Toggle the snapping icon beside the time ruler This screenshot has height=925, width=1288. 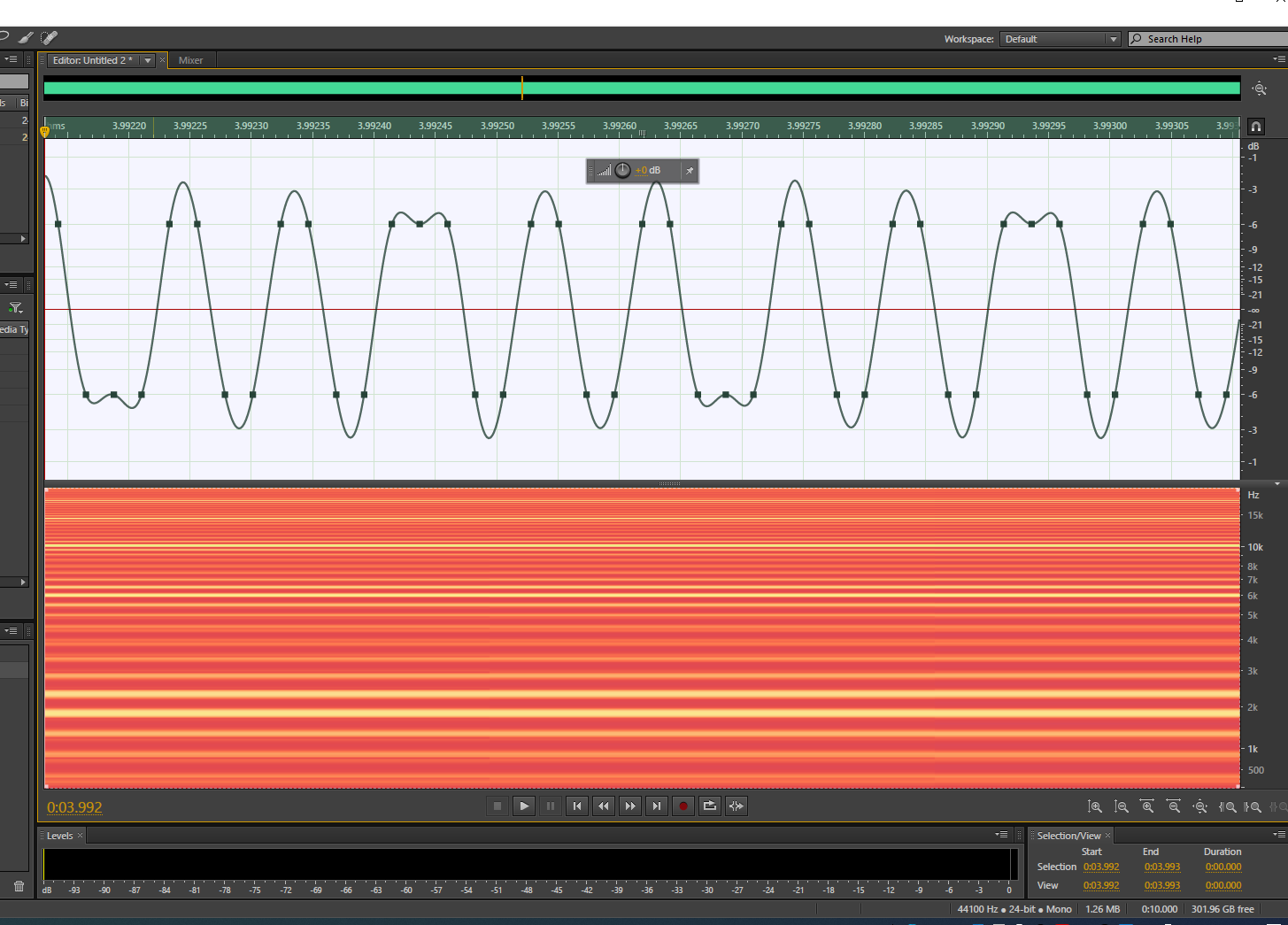(x=1256, y=127)
